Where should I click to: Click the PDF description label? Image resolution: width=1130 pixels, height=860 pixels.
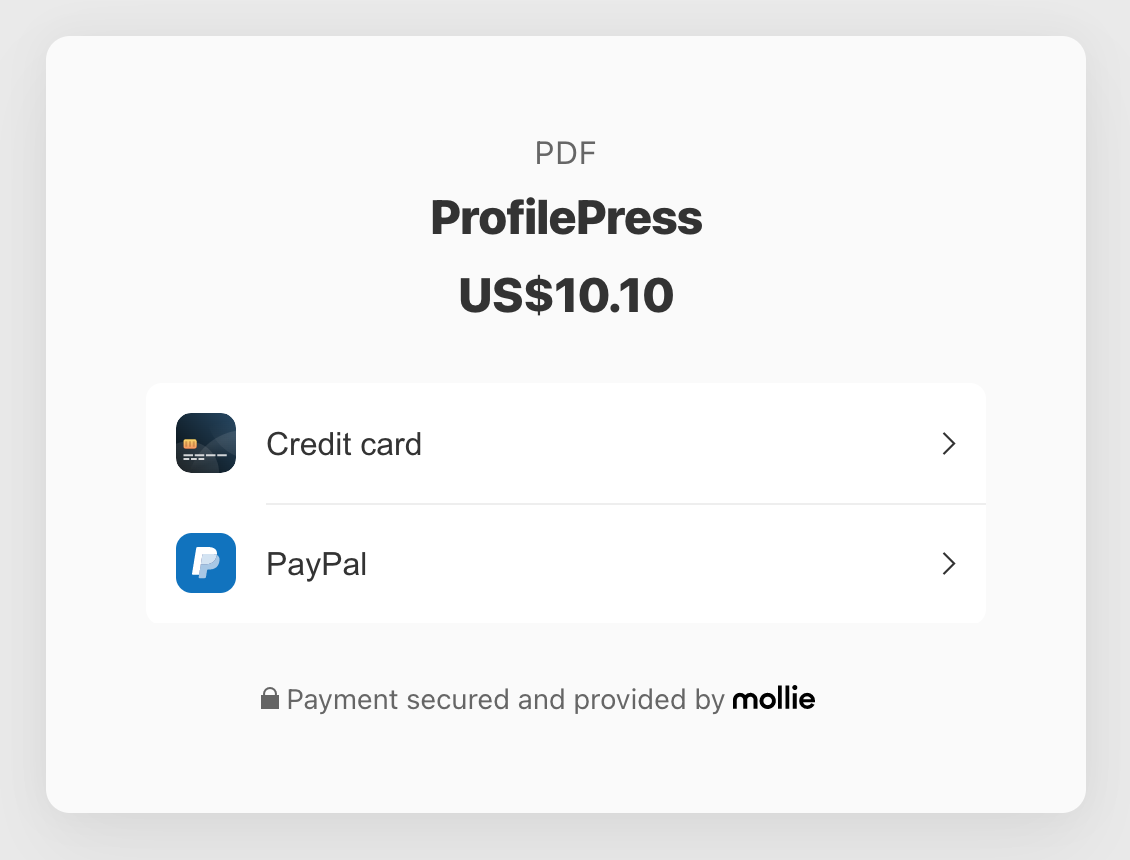(x=566, y=153)
